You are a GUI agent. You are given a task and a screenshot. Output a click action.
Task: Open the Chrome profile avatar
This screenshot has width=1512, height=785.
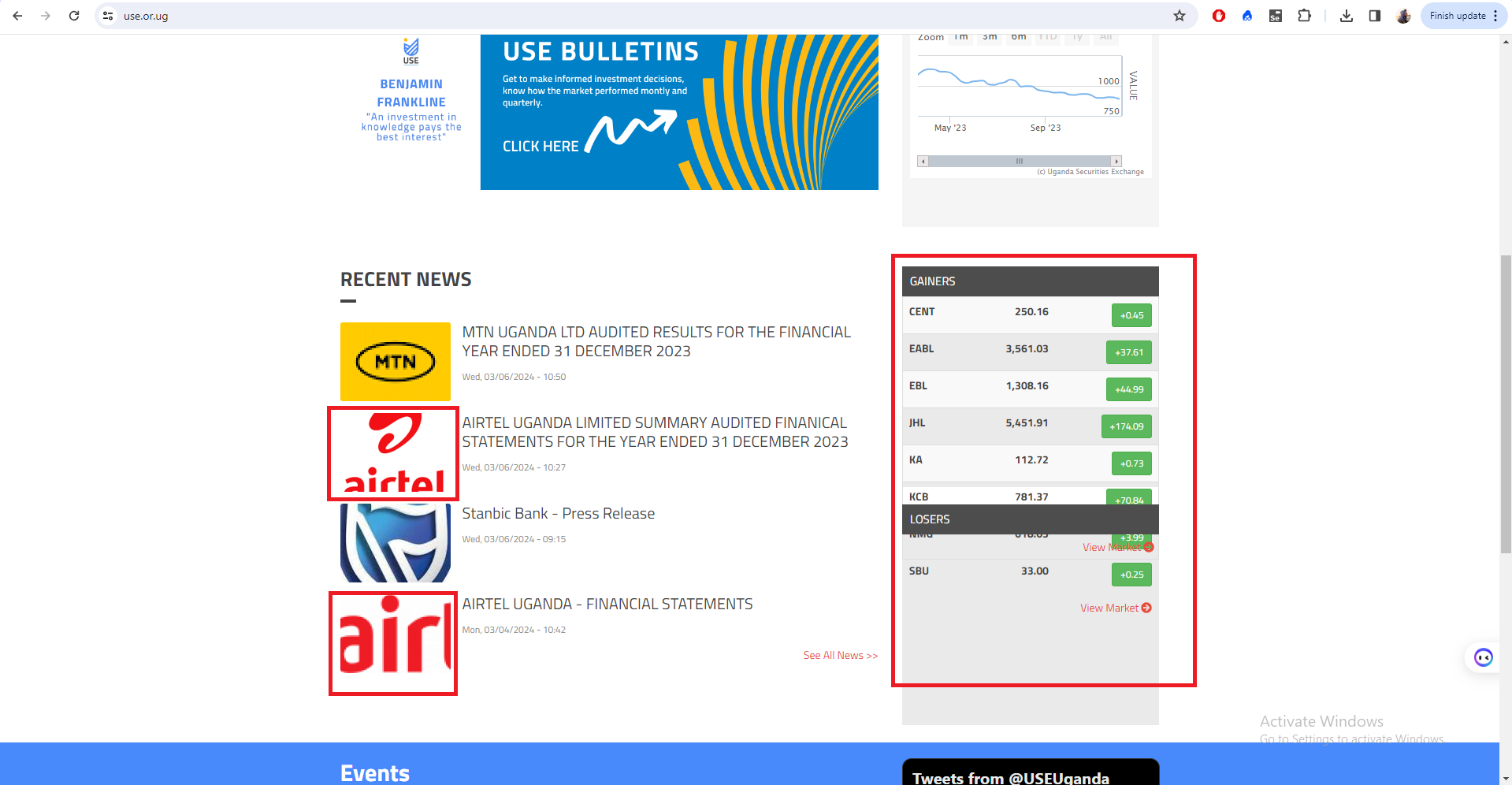click(1403, 16)
